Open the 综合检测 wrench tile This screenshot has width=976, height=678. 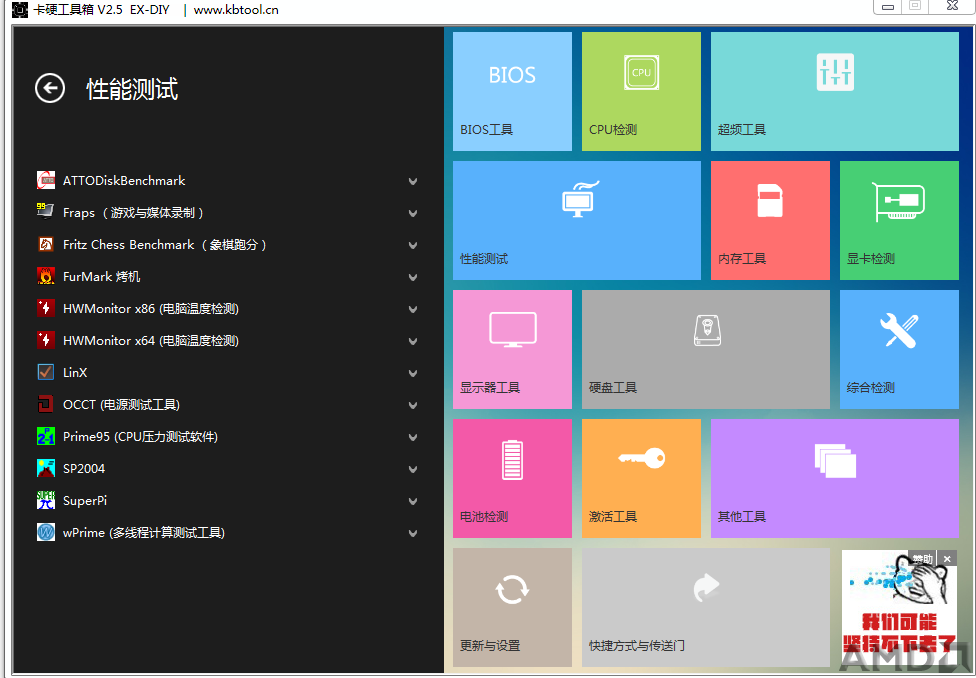899,349
